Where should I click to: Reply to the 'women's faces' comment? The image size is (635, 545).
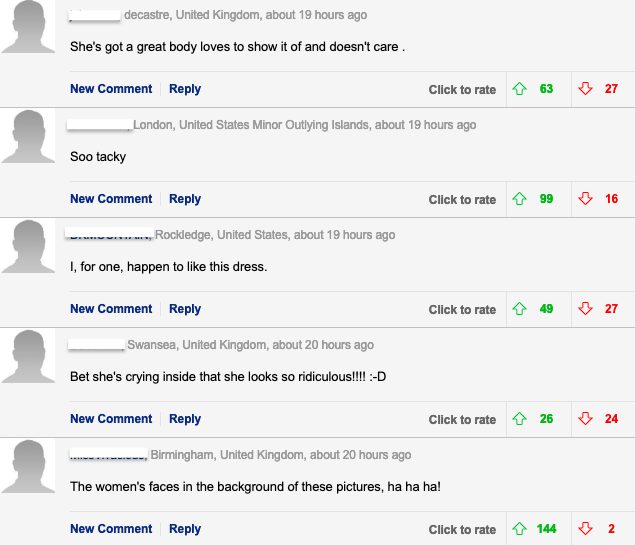click(185, 529)
